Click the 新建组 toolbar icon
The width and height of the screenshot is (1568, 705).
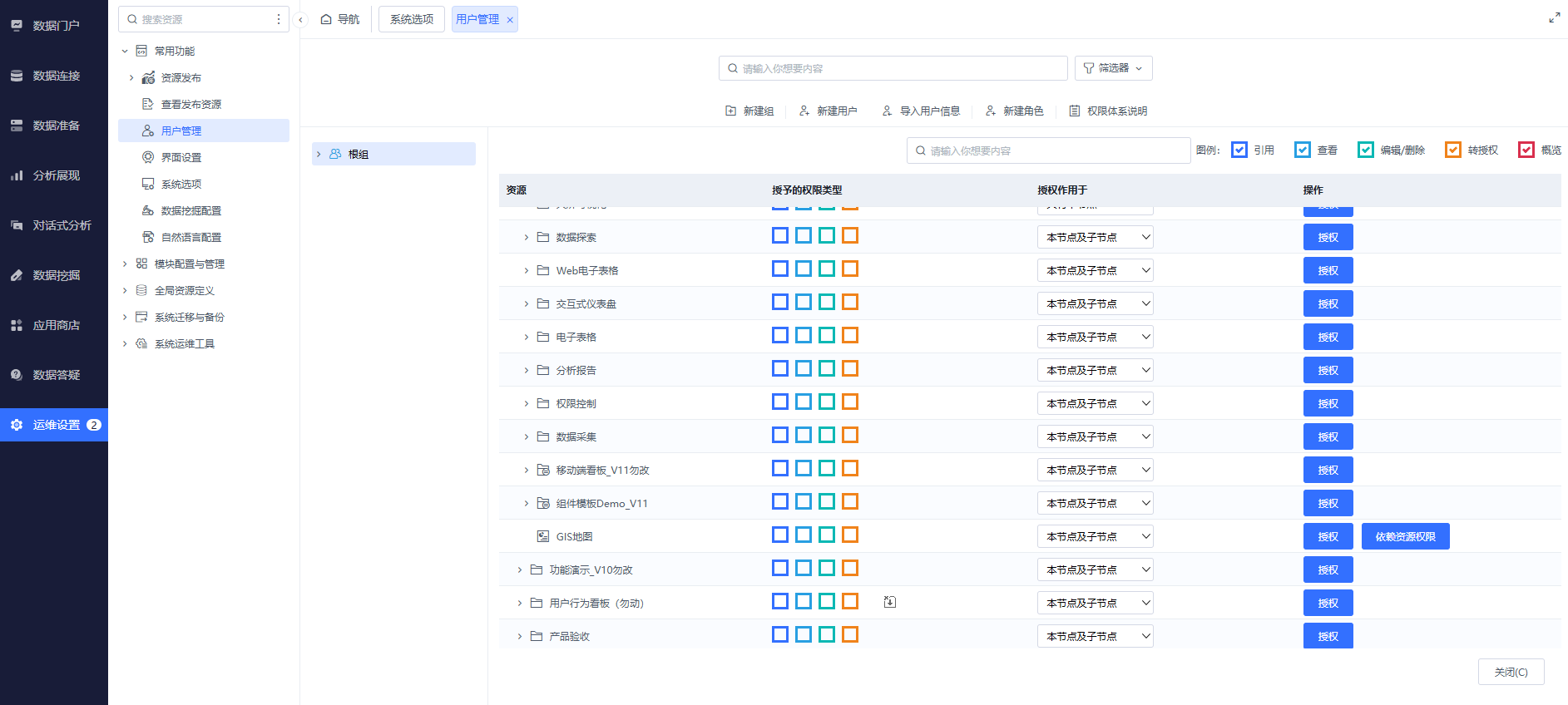(730, 111)
